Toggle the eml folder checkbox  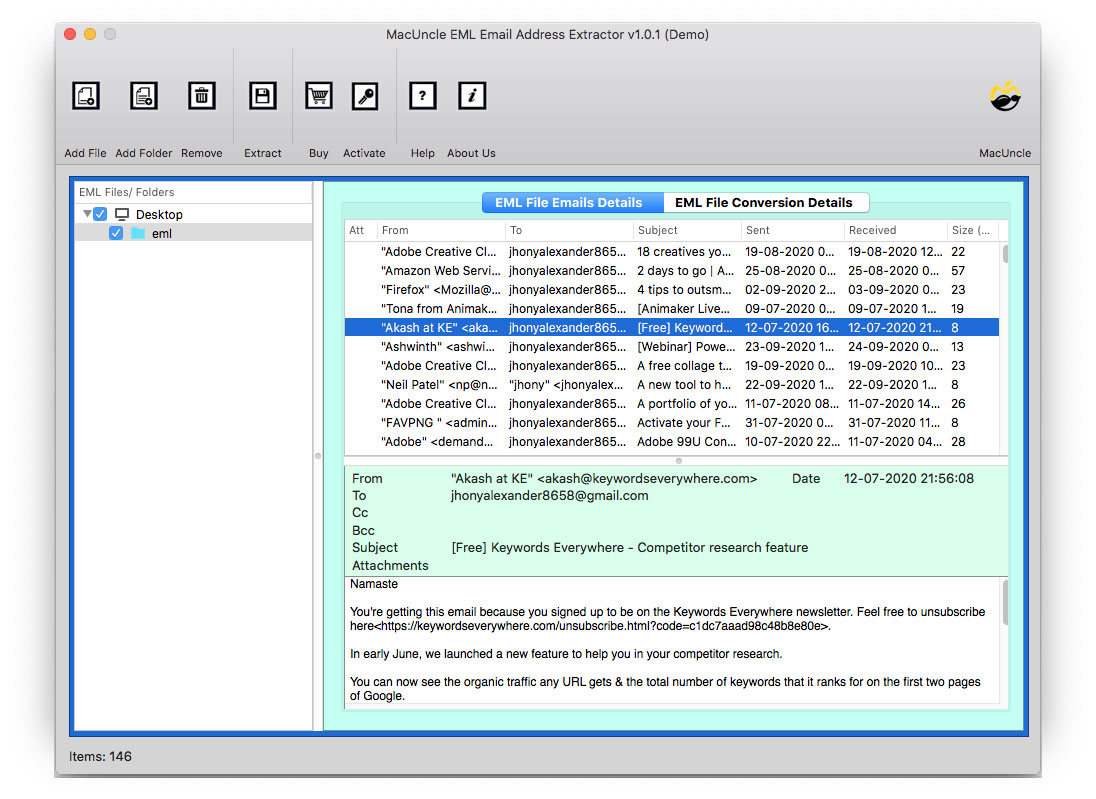(x=116, y=233)
